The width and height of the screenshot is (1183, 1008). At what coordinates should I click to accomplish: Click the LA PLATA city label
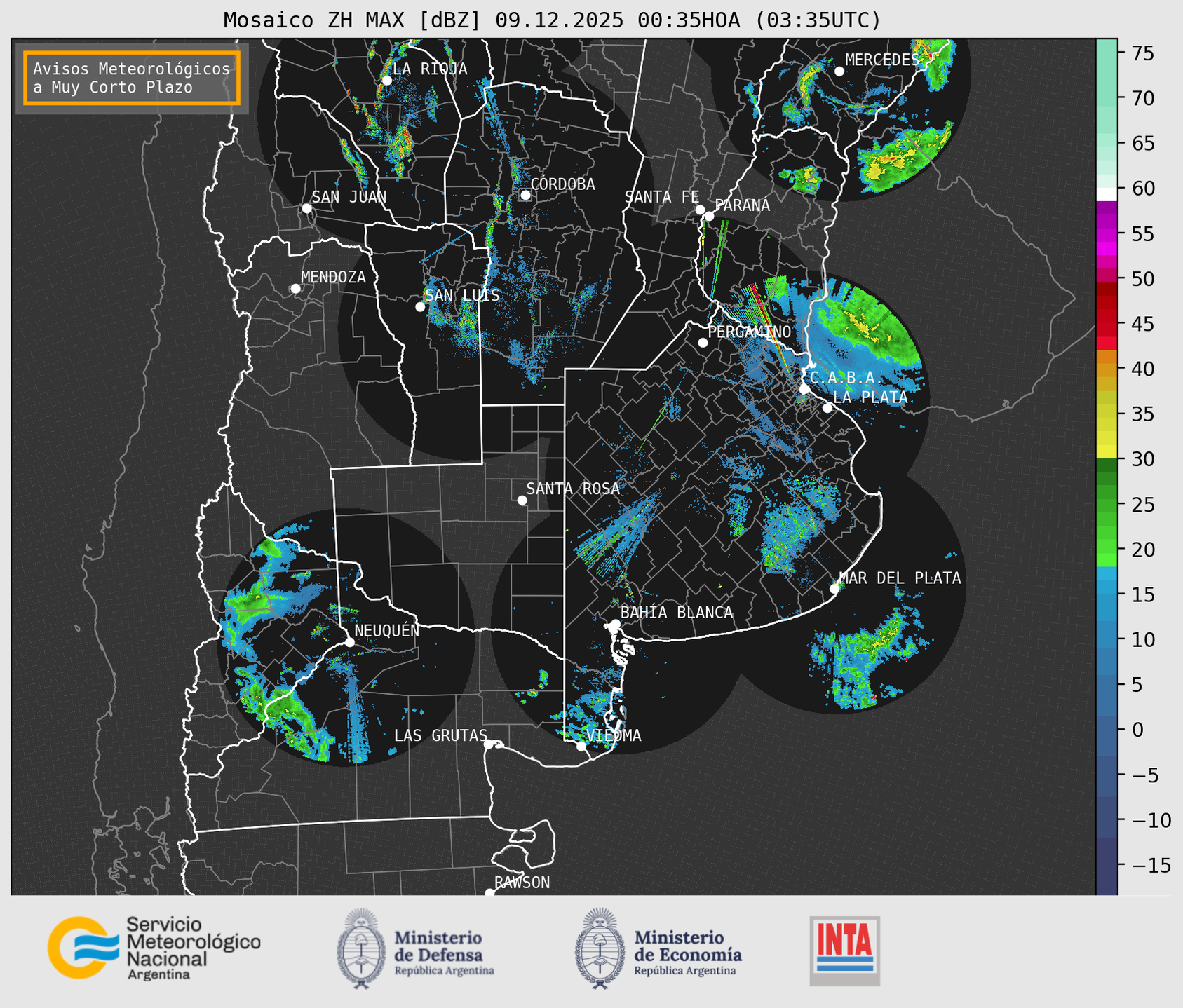coord(870,397)
